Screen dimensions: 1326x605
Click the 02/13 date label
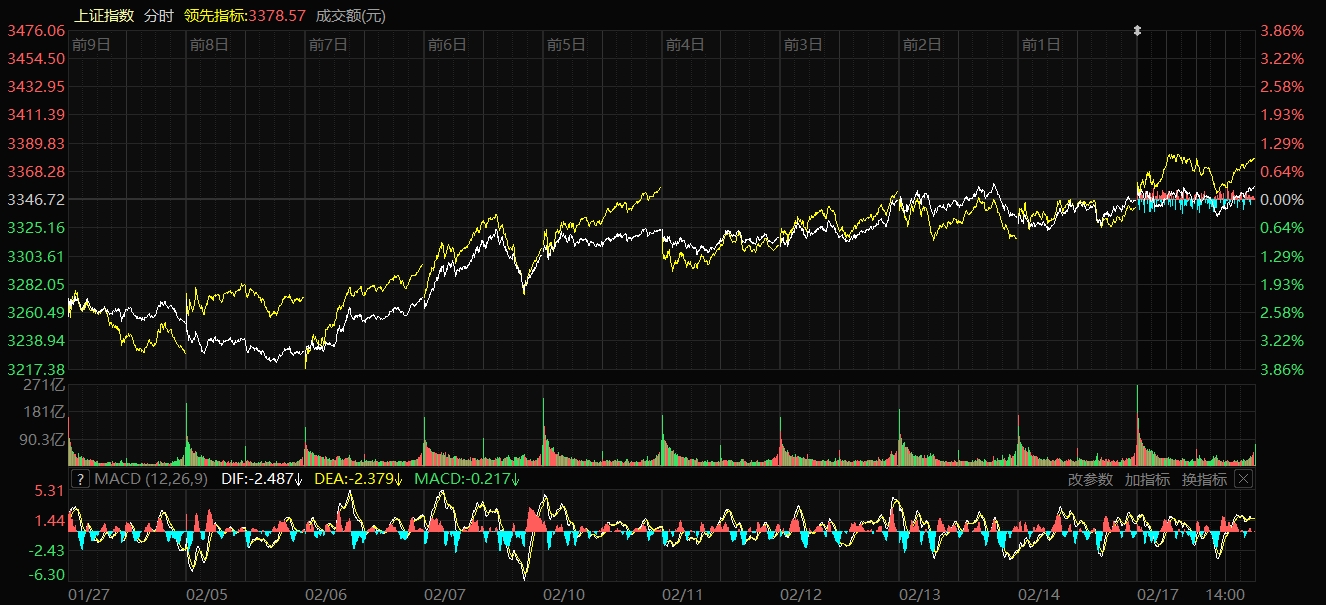(x=921, y=595)
